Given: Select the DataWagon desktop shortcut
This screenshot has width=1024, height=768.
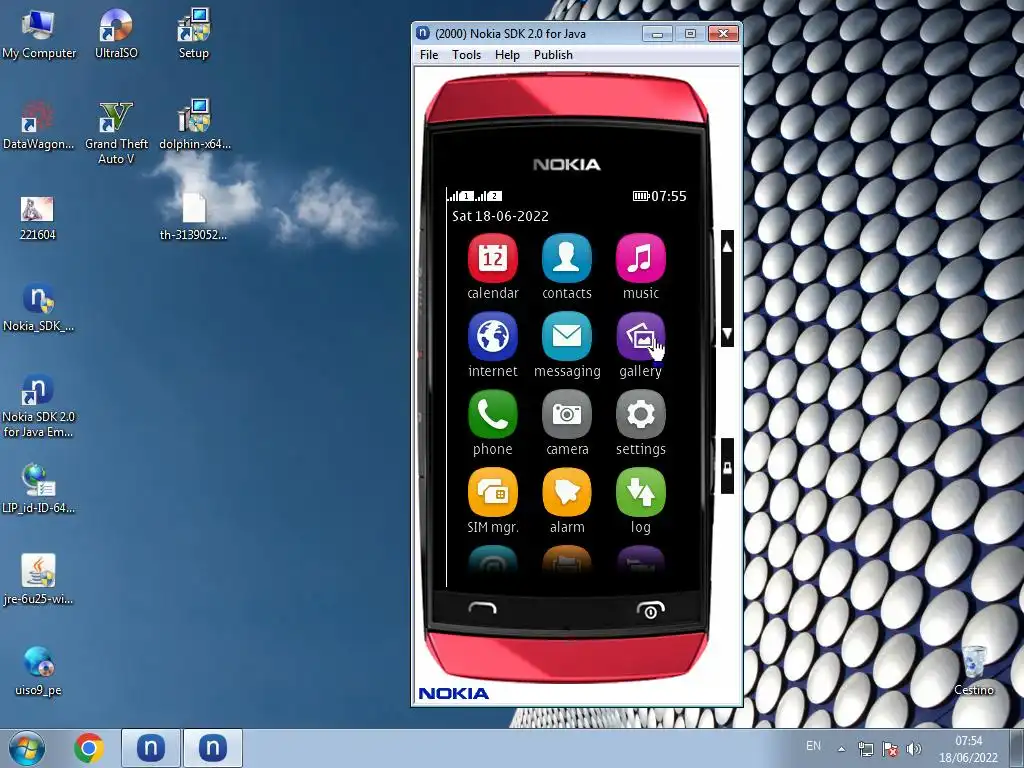Looking at the screenshot, I should 39,125.
